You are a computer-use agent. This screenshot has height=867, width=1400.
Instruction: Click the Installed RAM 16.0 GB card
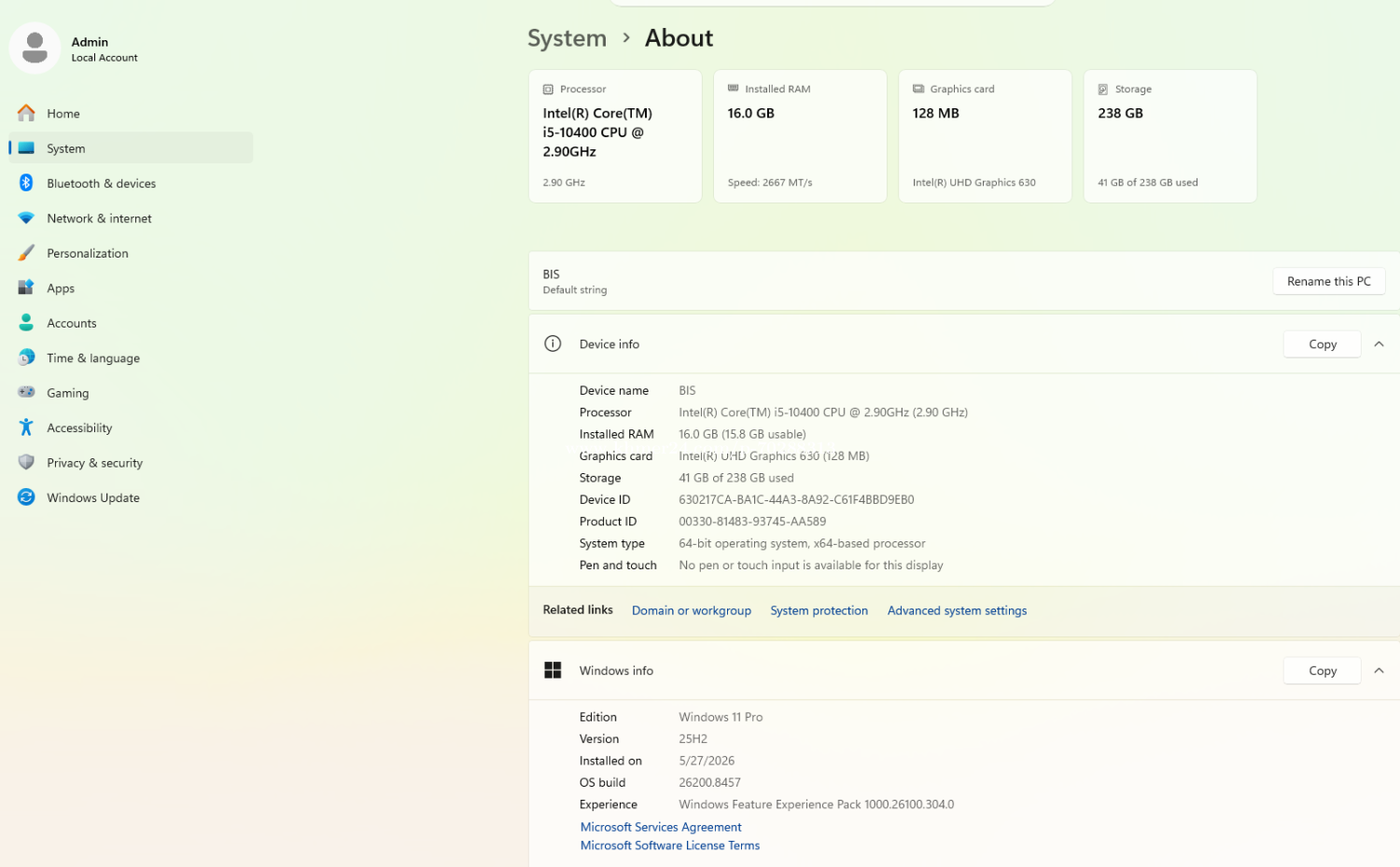coord(800,136)
